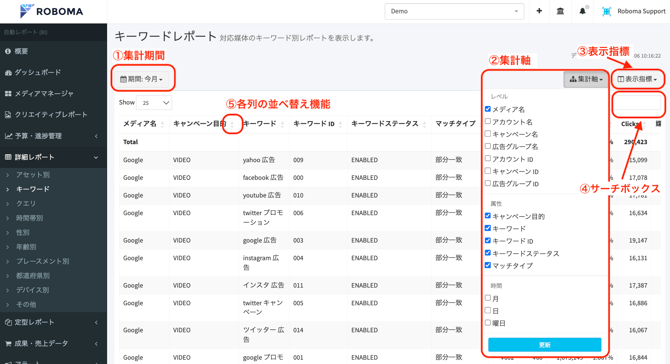Select 都道府県別 report

pyautogui.click(x=33, y=276)
